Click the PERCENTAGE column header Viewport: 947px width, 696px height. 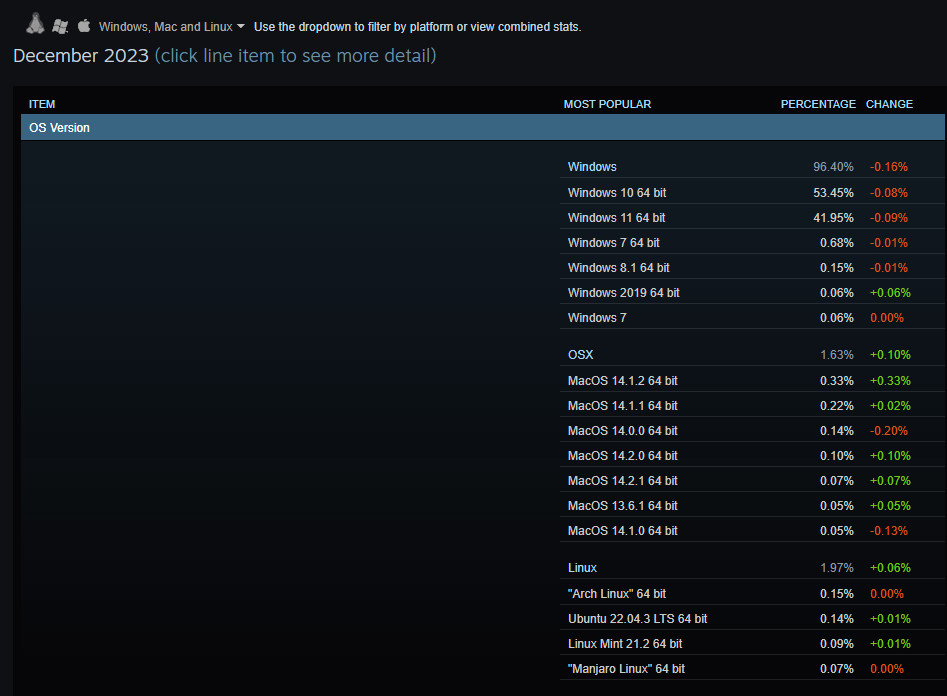tap(817, 104)
